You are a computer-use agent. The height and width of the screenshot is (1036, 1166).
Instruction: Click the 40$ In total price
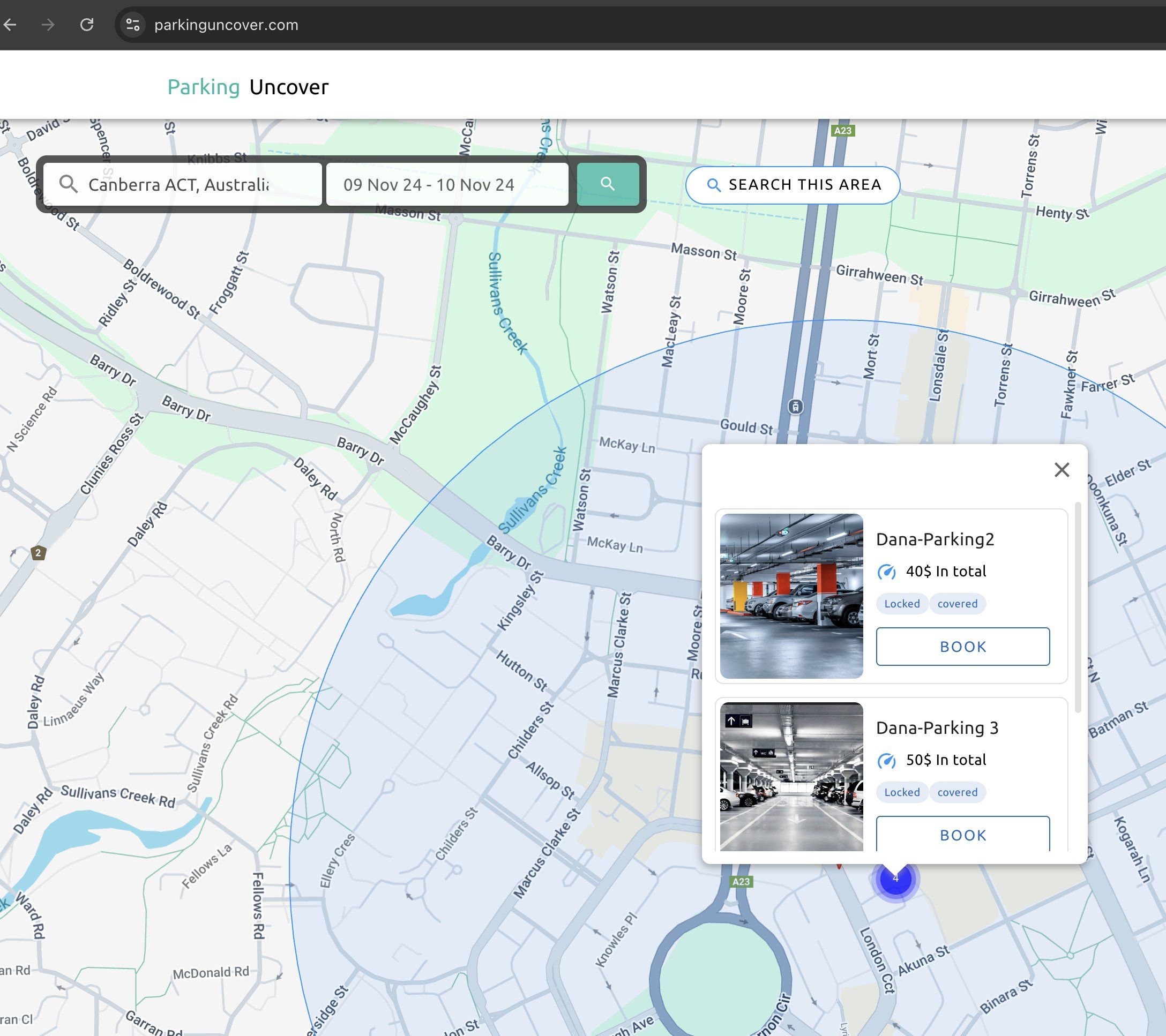pos(946,572)
